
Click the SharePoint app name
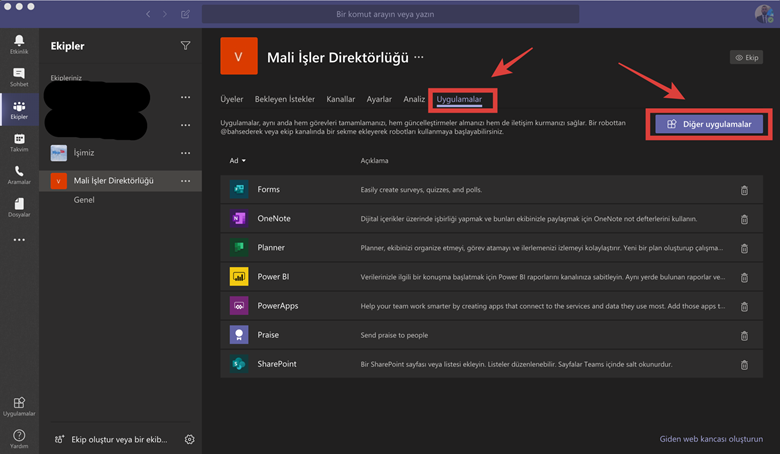point(277,363)
